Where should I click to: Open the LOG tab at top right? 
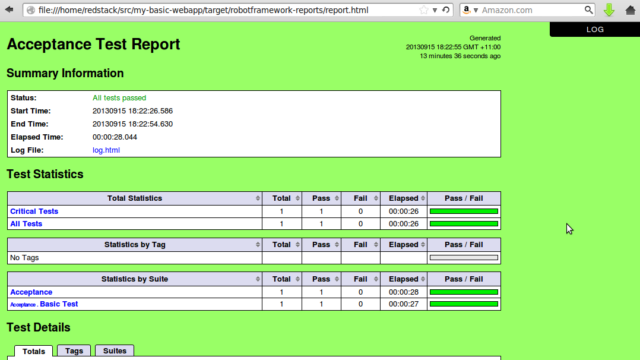[595, 29]
